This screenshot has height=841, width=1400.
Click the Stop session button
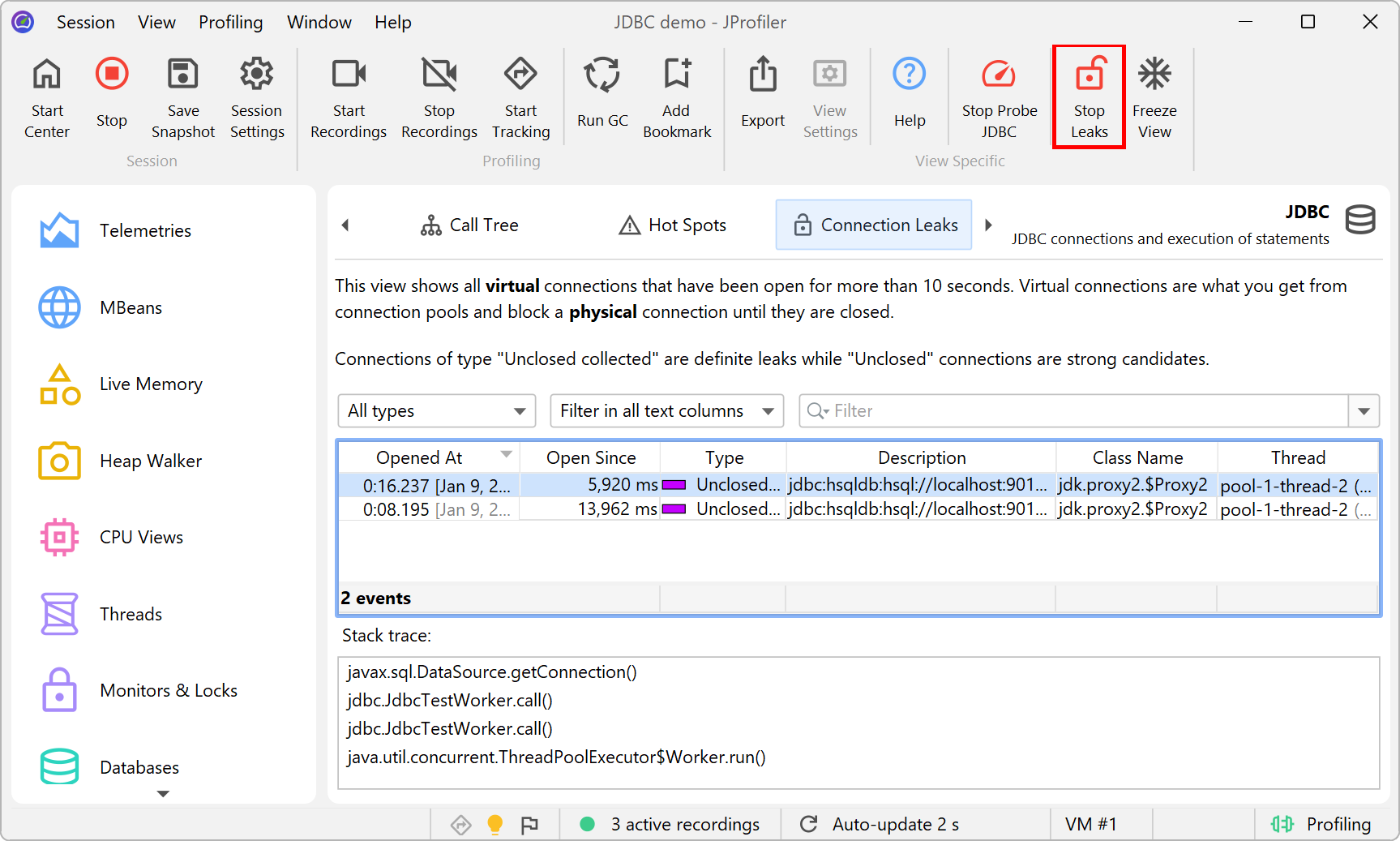click(112, 75)
